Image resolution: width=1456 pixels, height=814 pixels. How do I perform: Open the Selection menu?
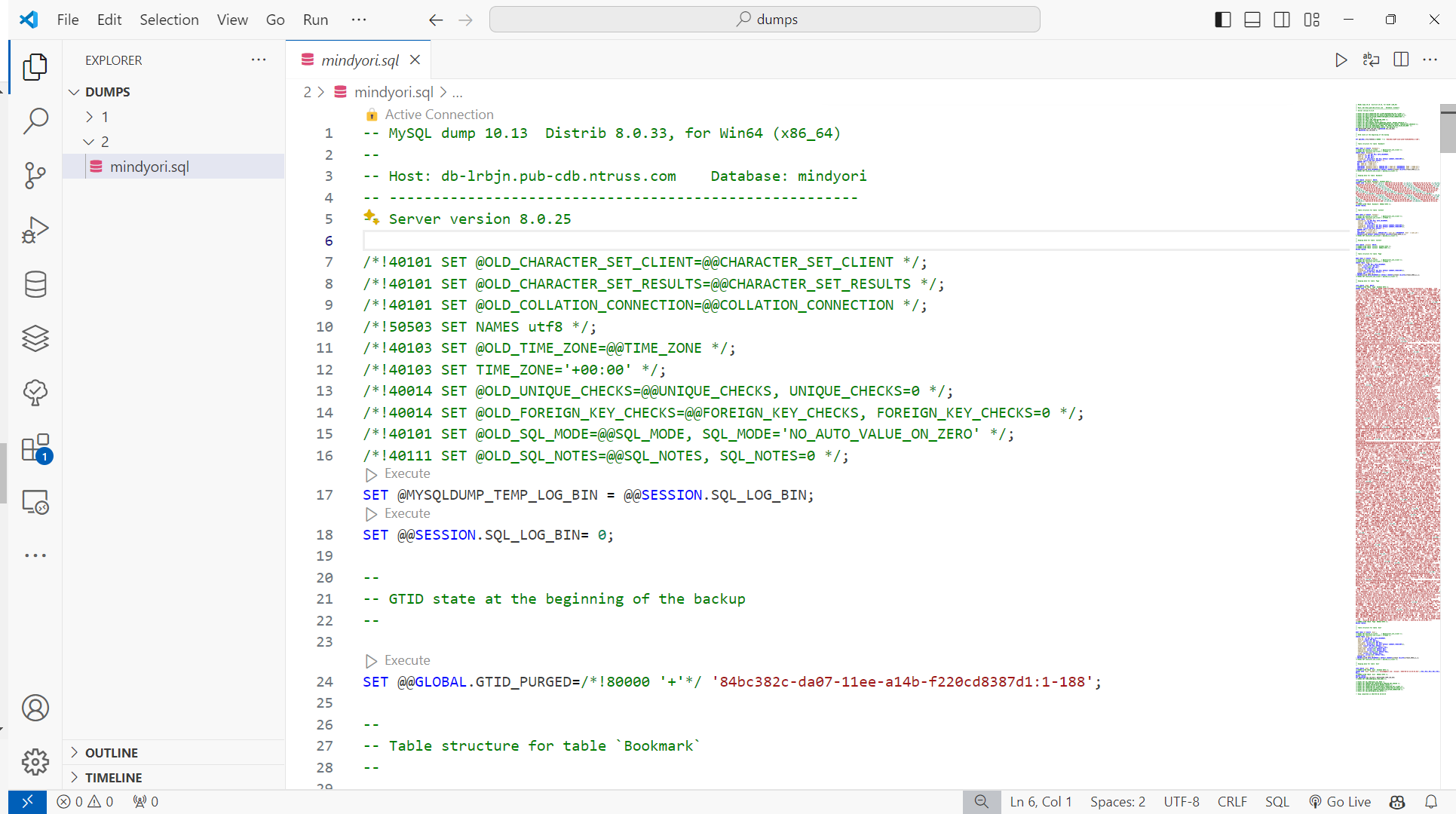[169, 20]
